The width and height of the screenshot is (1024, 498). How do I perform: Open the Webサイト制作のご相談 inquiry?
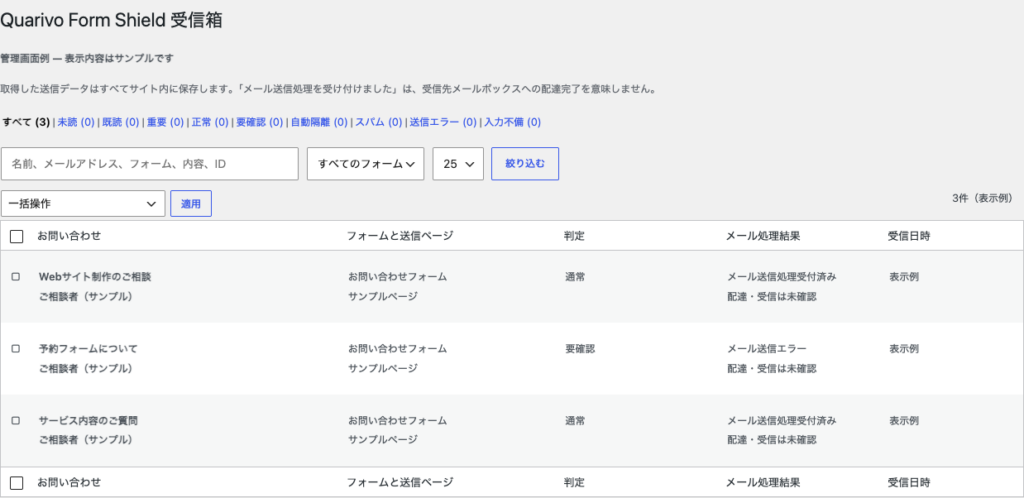click(95, 277)
